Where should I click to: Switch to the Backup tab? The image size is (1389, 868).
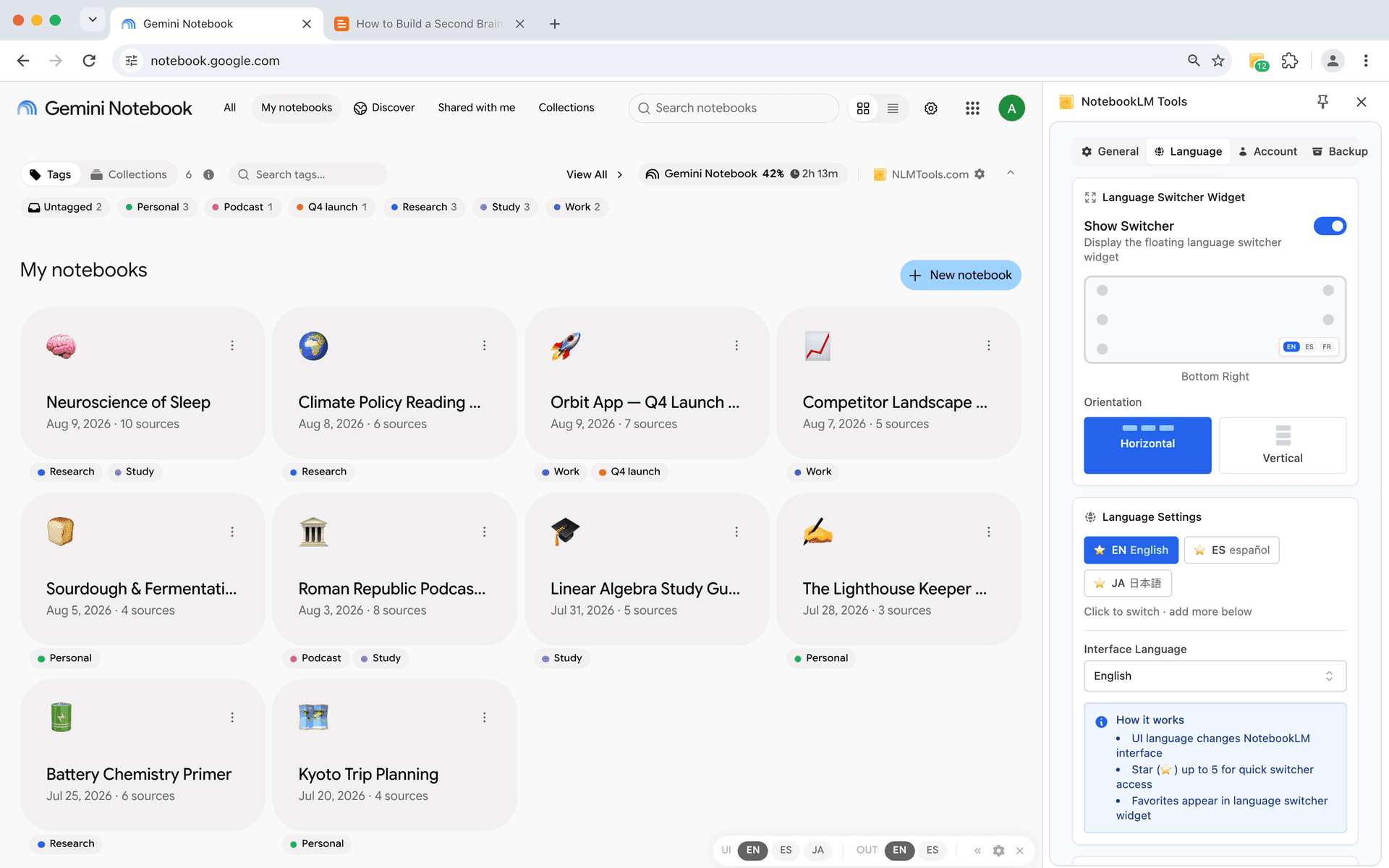[x=1340, y=152]
